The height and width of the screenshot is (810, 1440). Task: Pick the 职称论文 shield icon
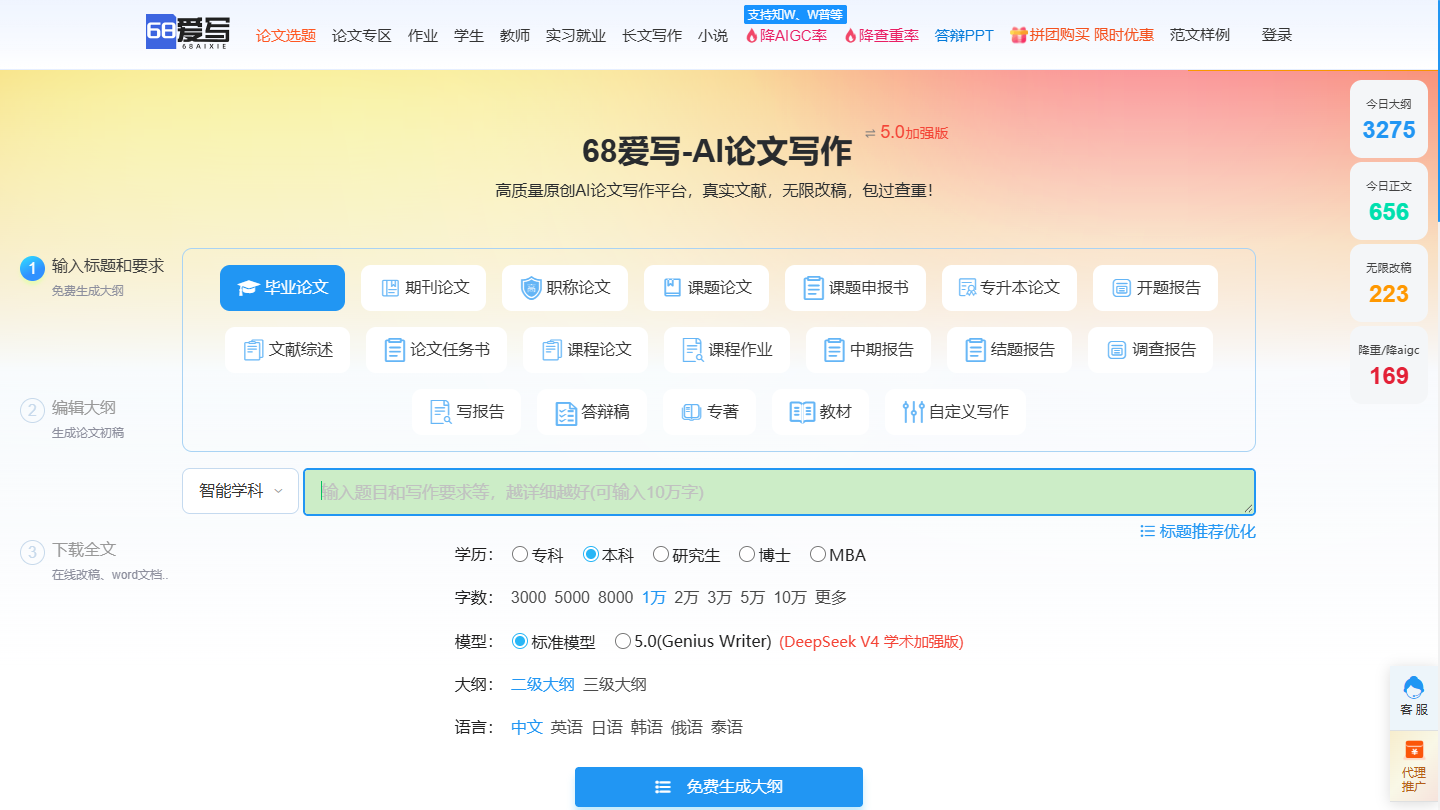[x=531, y=288]
